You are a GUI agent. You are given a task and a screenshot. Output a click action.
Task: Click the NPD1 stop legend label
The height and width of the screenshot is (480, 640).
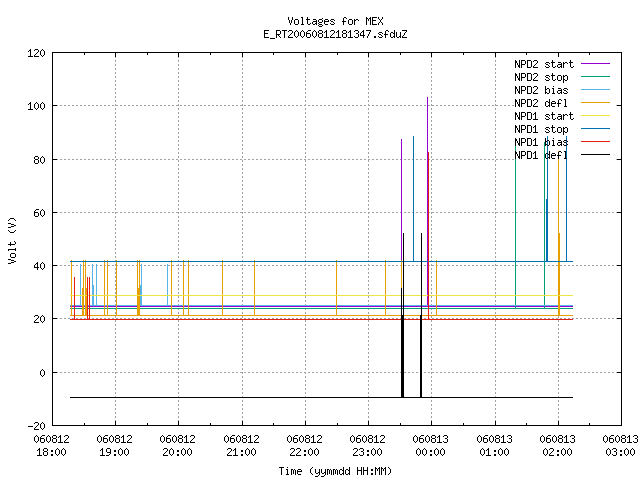[x=541, y=129]
